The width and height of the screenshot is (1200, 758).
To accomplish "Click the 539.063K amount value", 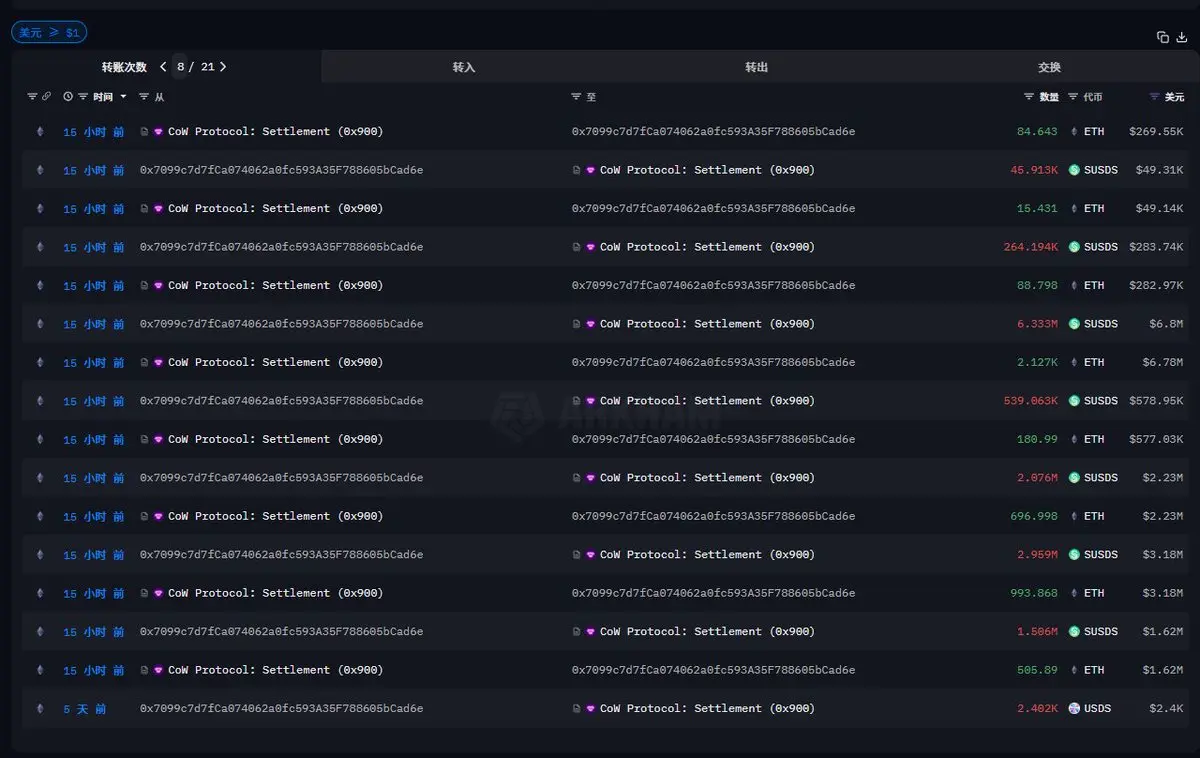I will 1031,401.
